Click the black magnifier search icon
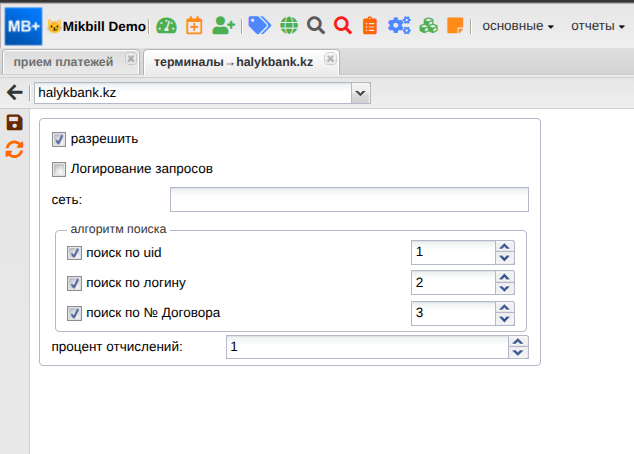Viewport: 634px width, 454px height. 316,25
